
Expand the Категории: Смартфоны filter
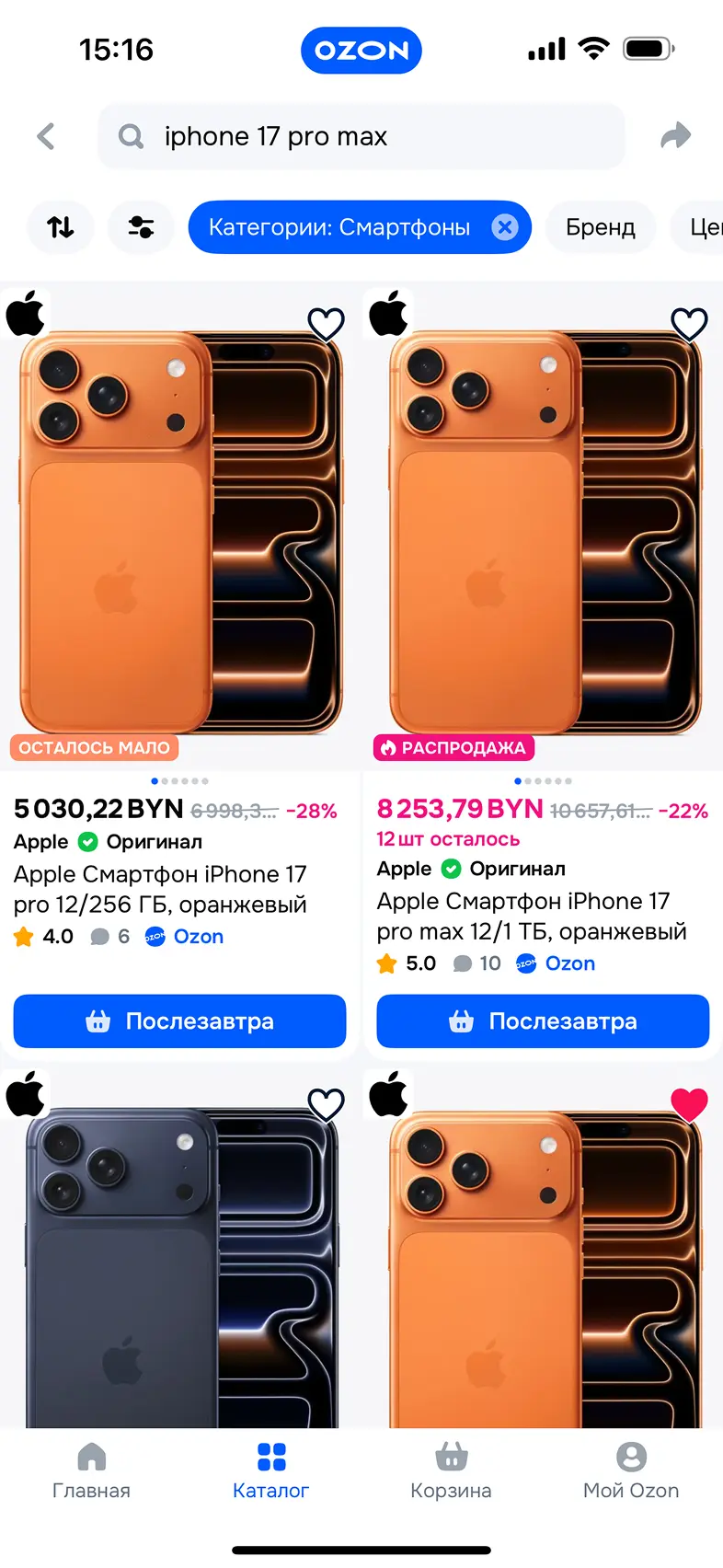click(x=339, y=227)
